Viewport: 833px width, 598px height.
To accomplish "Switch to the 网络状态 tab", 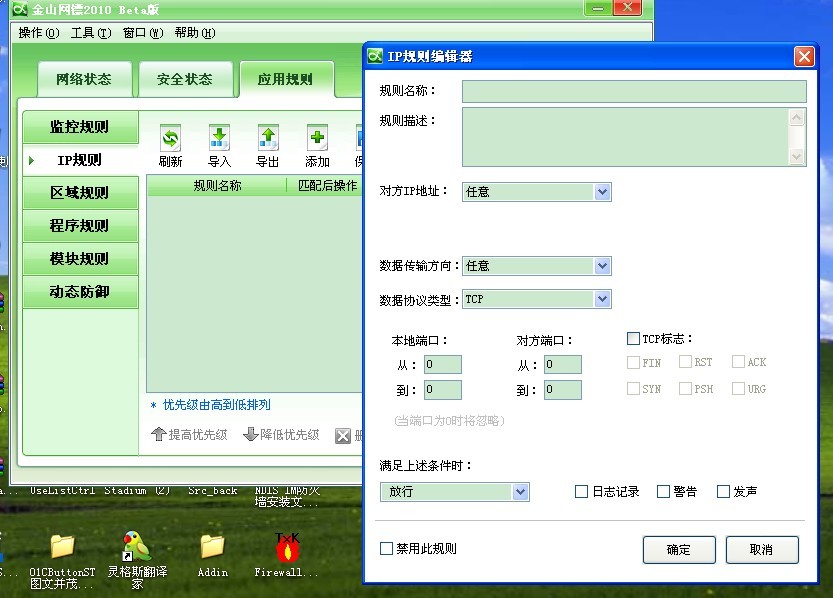I will pos(84,79).
